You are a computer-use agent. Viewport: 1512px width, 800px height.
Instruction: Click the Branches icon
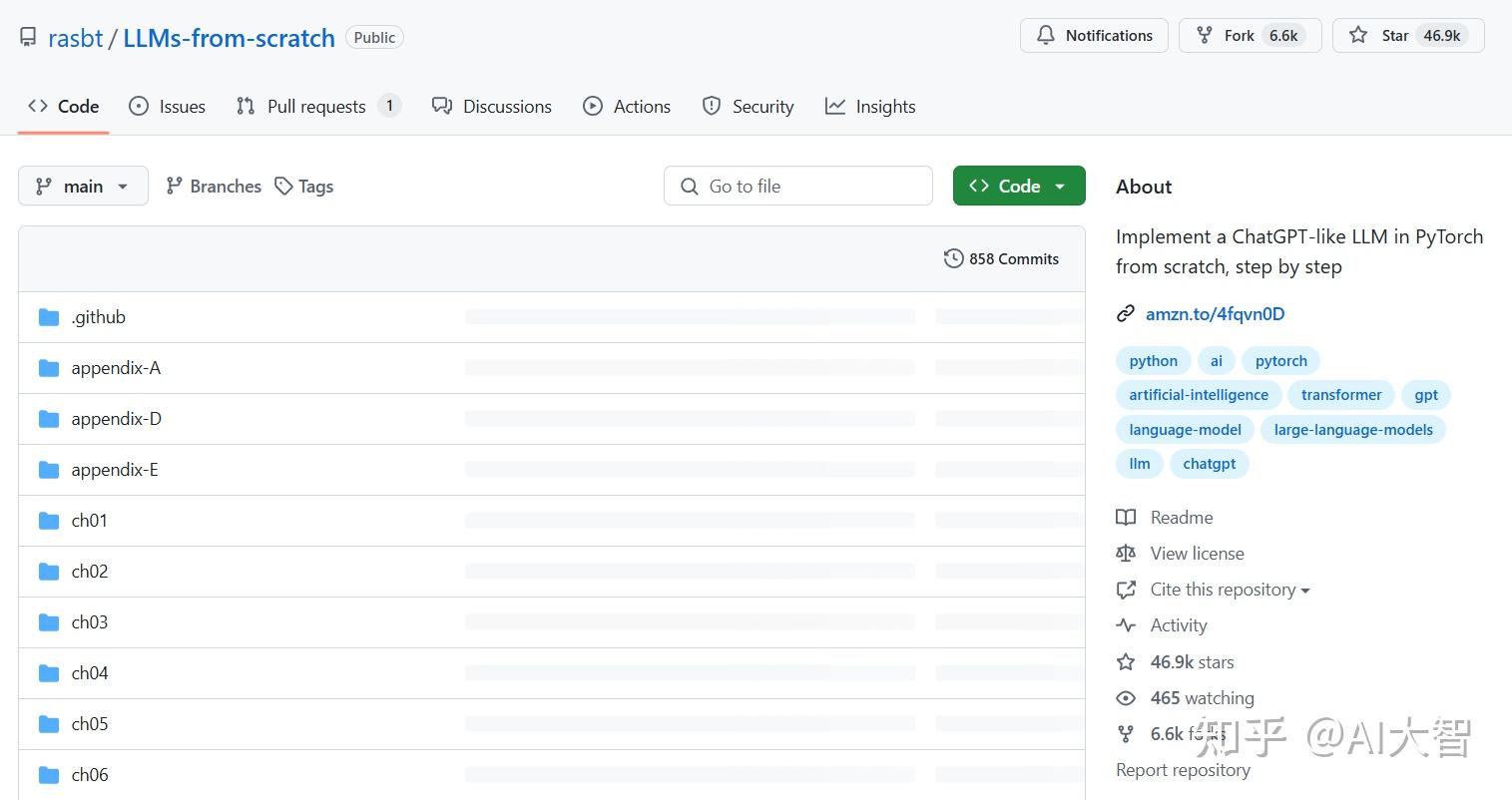coord(175,187)
